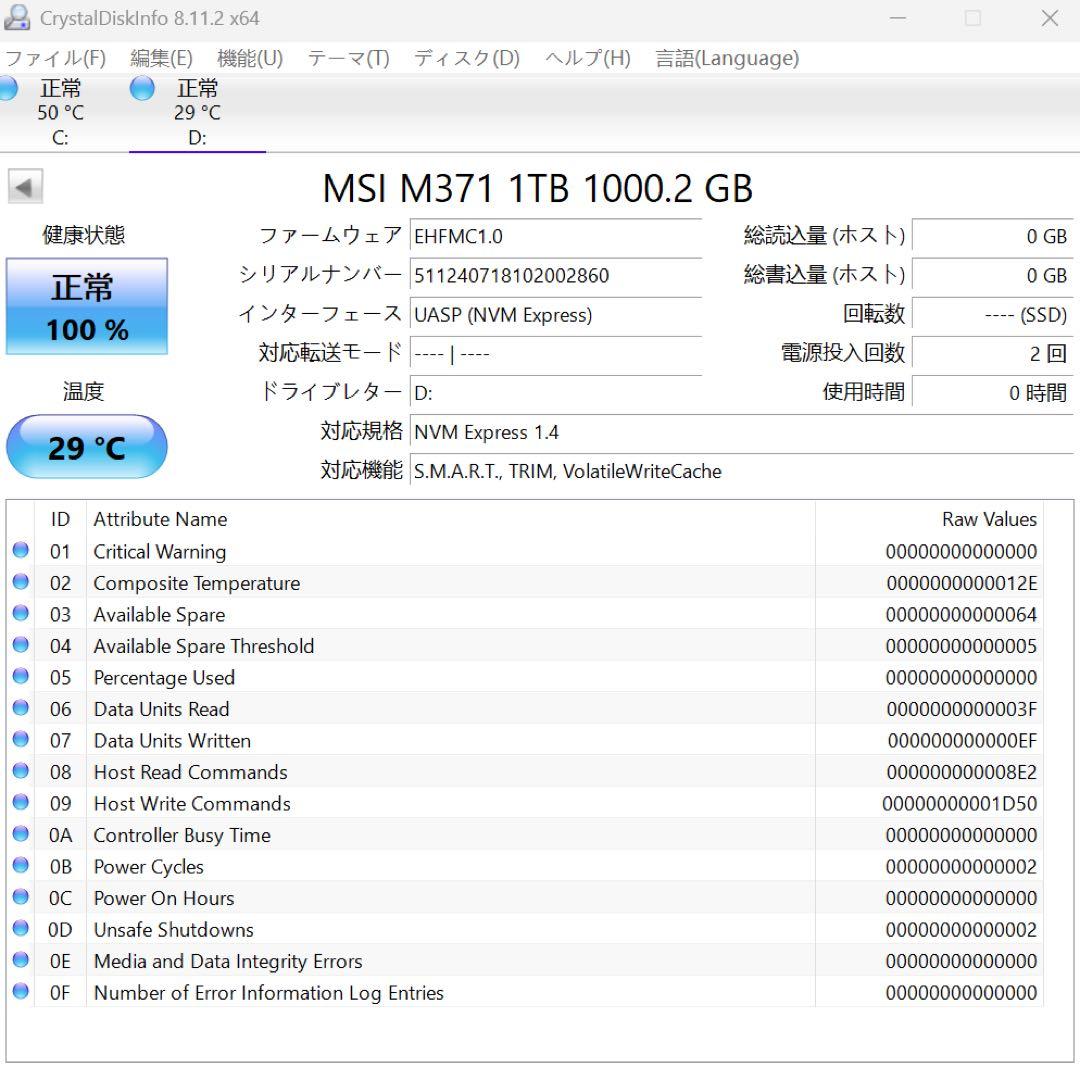1080x1070 pixels.
Task: Open the テーマ (Theme) dropdown menu
Action: click(x=348, y=58)
